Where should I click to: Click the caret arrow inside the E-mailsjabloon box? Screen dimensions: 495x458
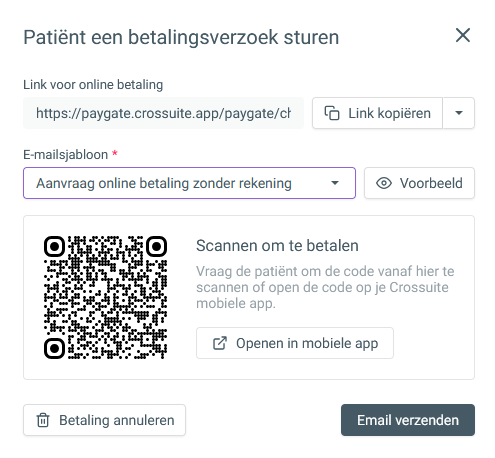(335, 183)
